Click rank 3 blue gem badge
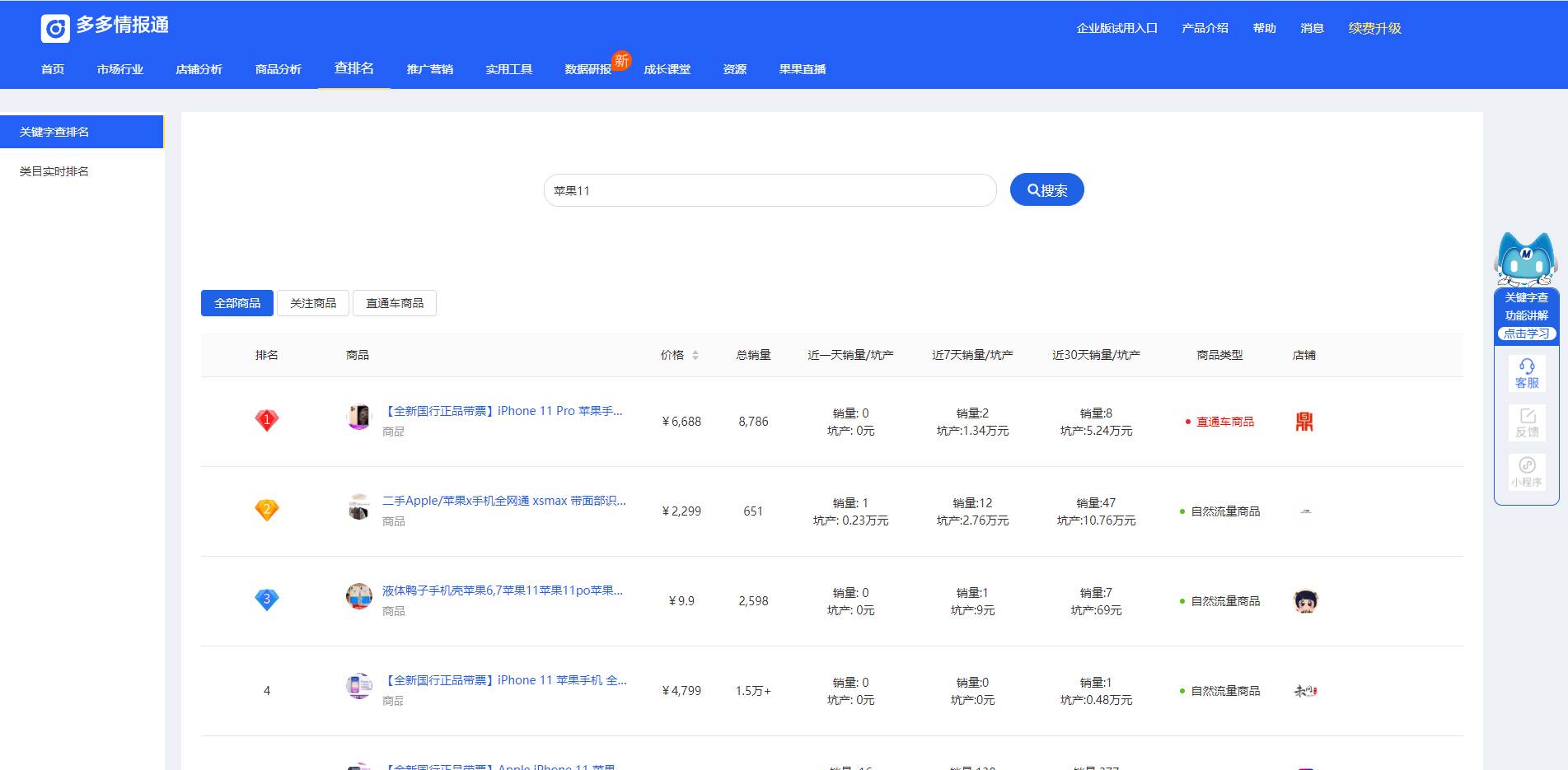 click(267, 600)
